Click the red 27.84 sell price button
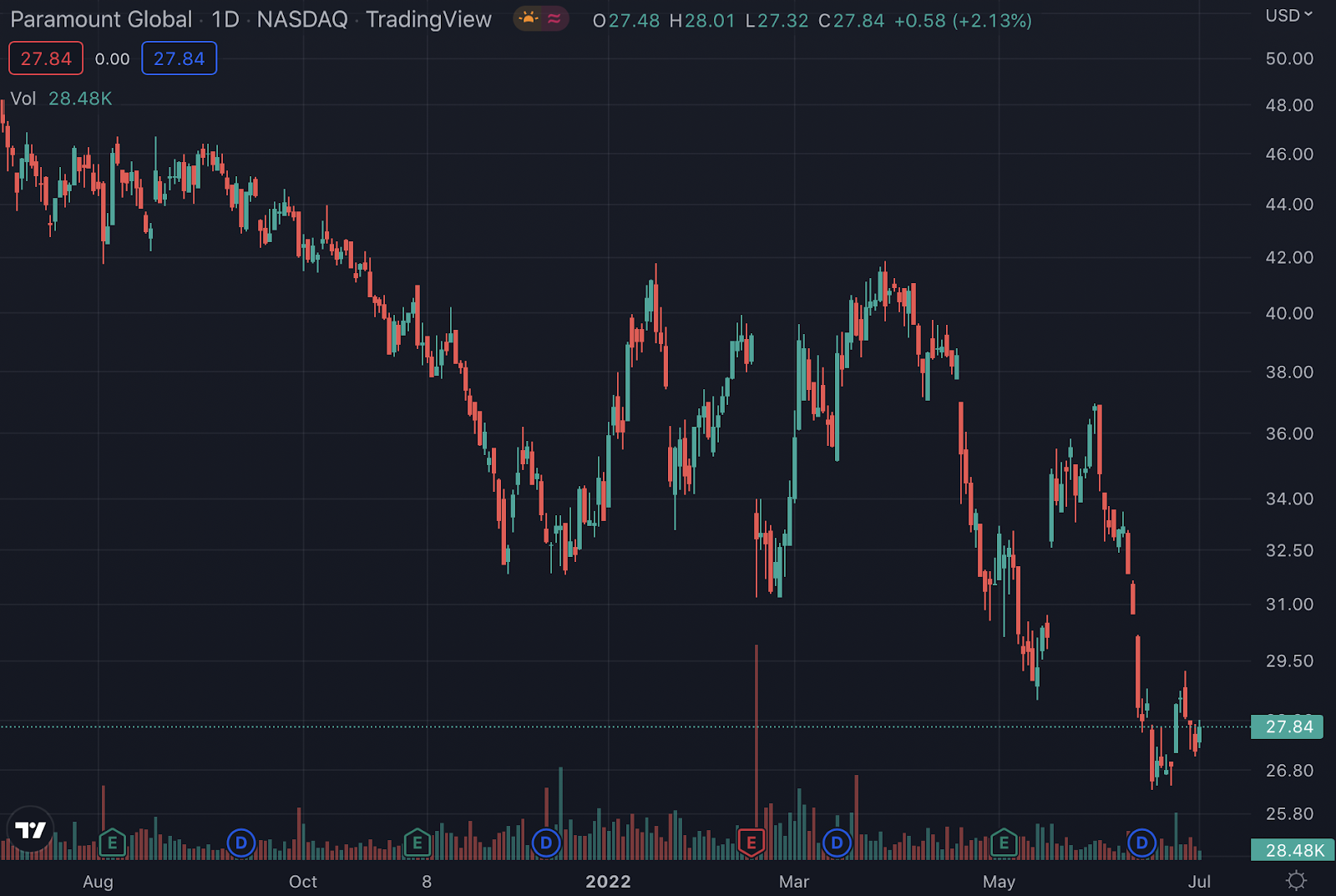 (46, 58)
